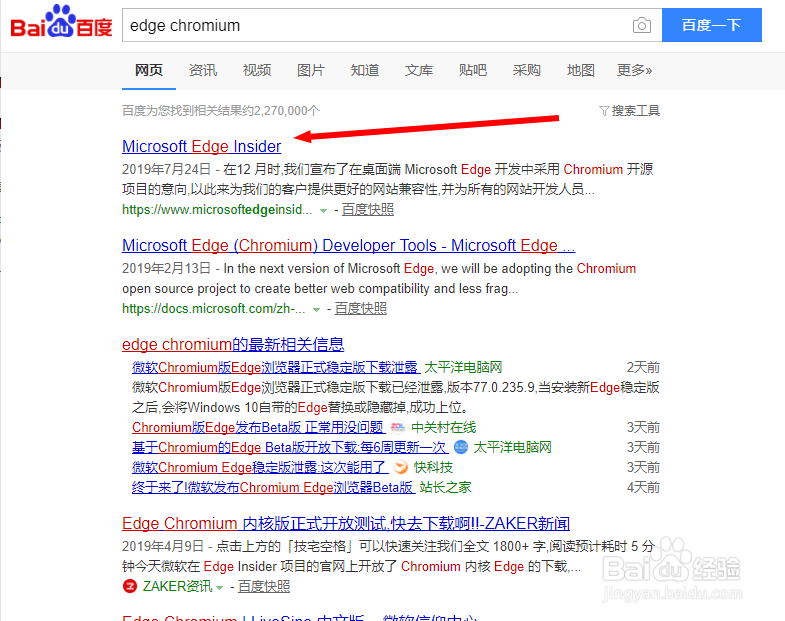The width and height of the screenshot is (785, 621).
Task: Go to the 采购 tab
Action: (x=527, y=71)
